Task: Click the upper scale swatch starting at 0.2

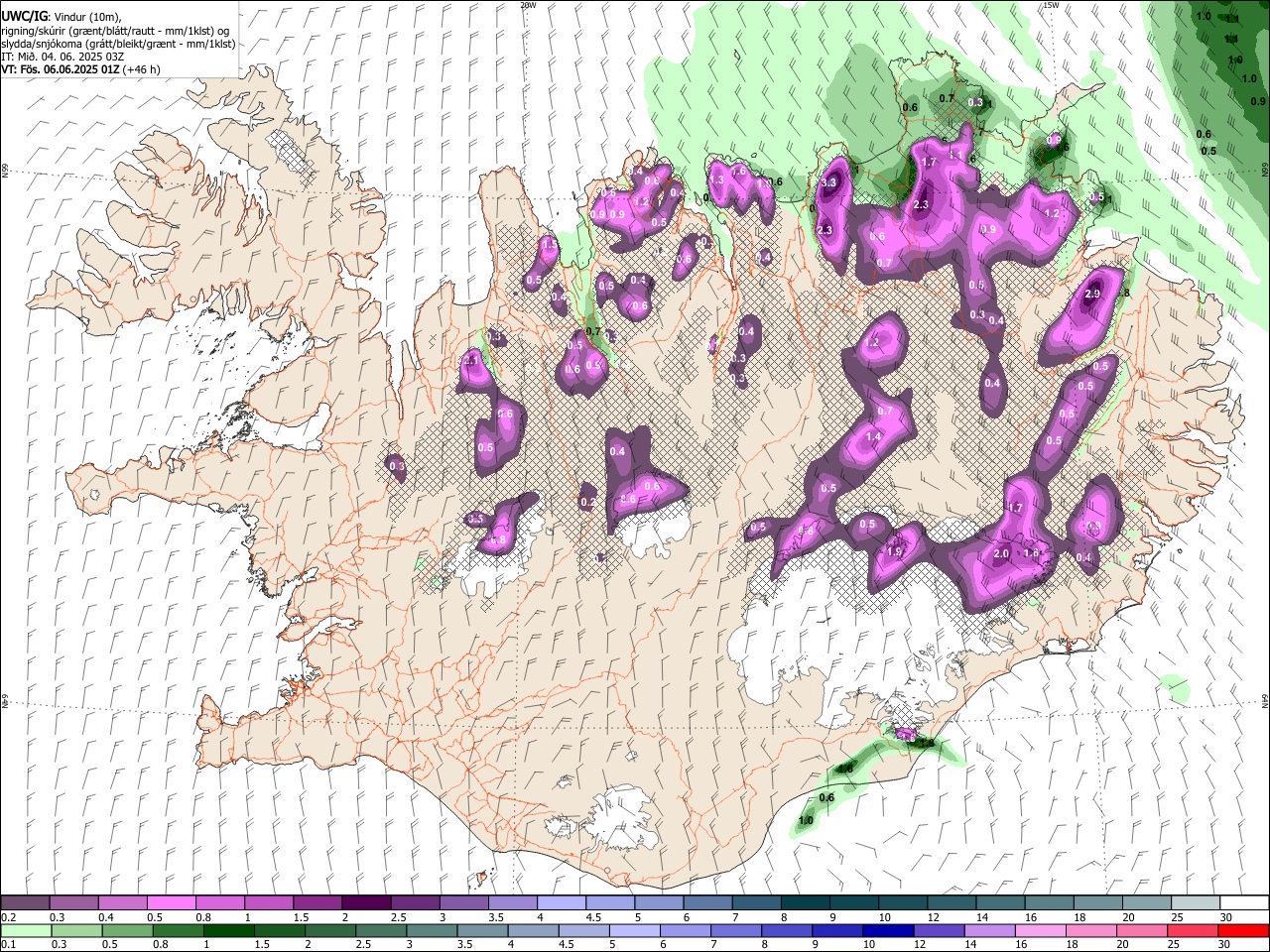Action: point(25,903)
